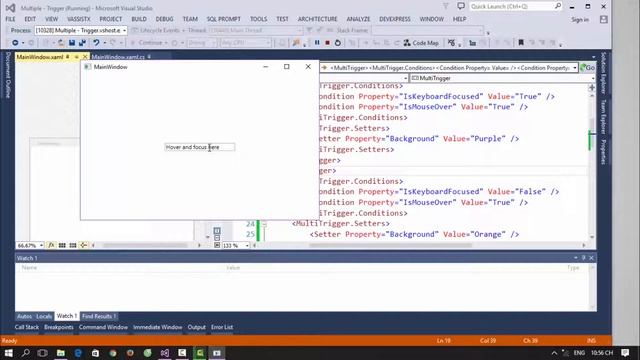640x360 pixels.
Task: Stop debugging with the red square
Action: click(327, 42)
